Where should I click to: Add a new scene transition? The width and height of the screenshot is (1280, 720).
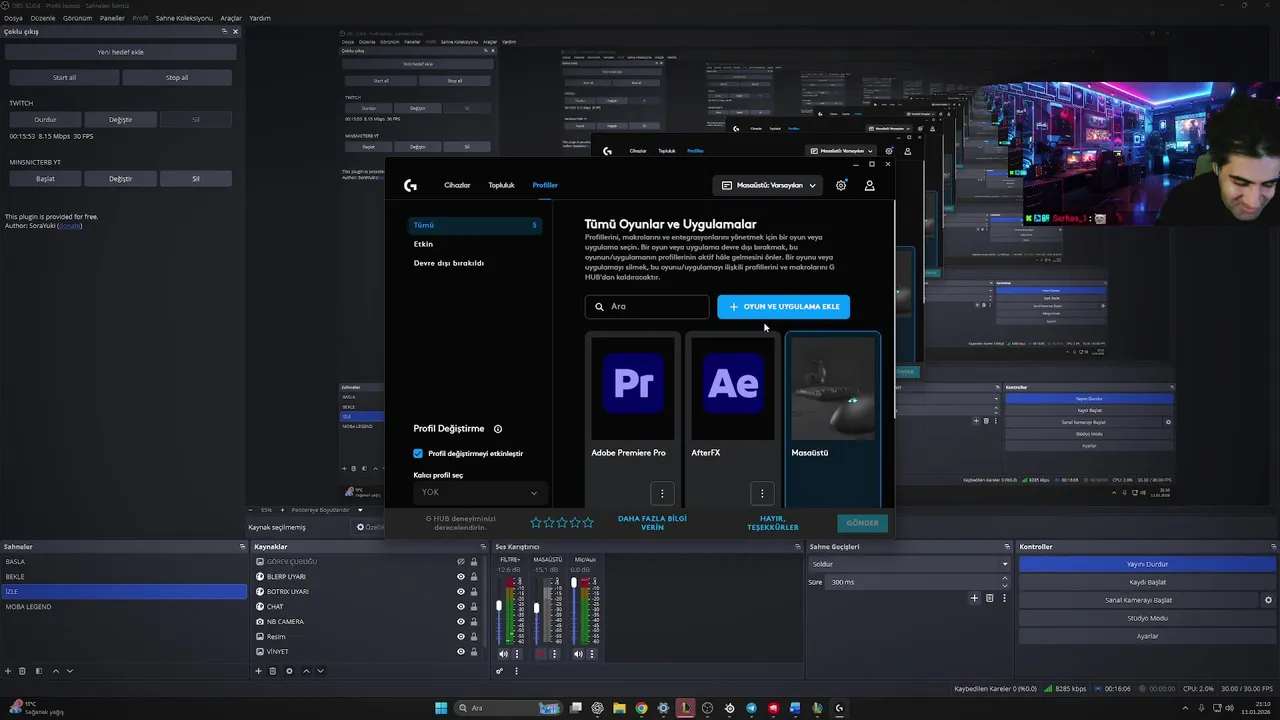[x=974, y=598]
